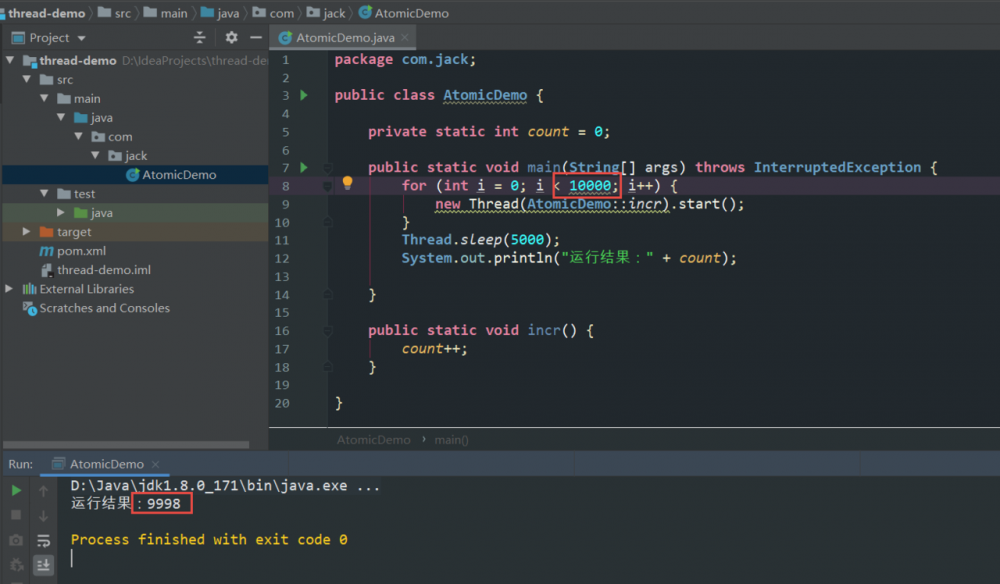Viewport: 1000px width, 584px height.
Task: Open Project panel settings gear
Action: tap(231, 37)
